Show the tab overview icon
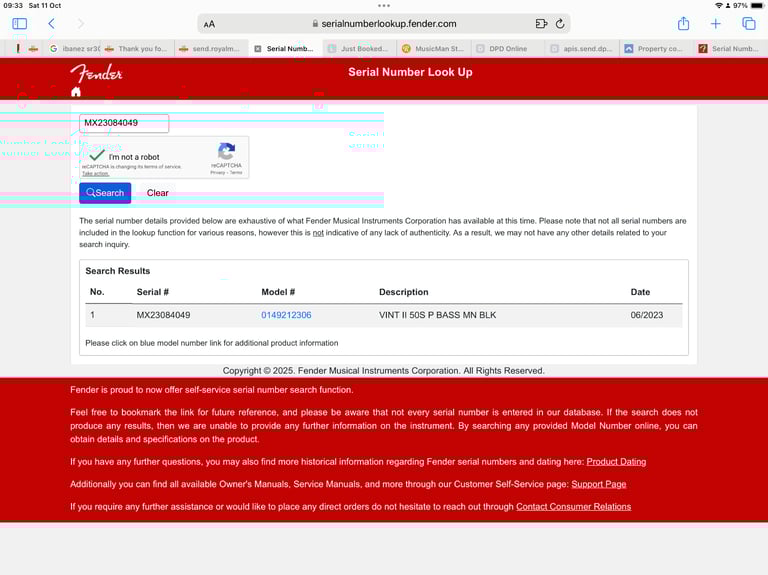This screenshot has width=768, height=575. point(748,24)
